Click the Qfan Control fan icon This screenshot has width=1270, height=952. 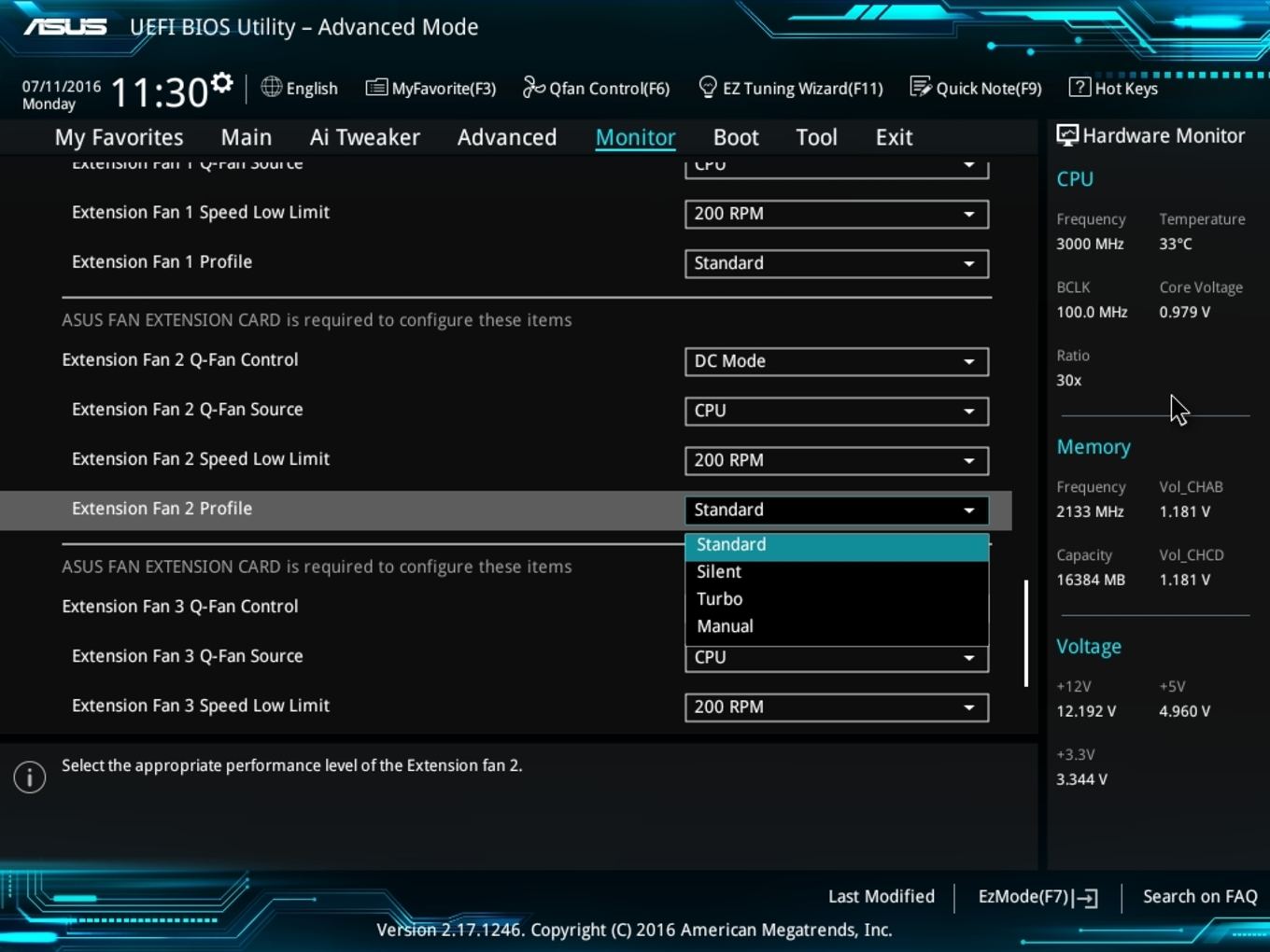(x=533, y=87)
